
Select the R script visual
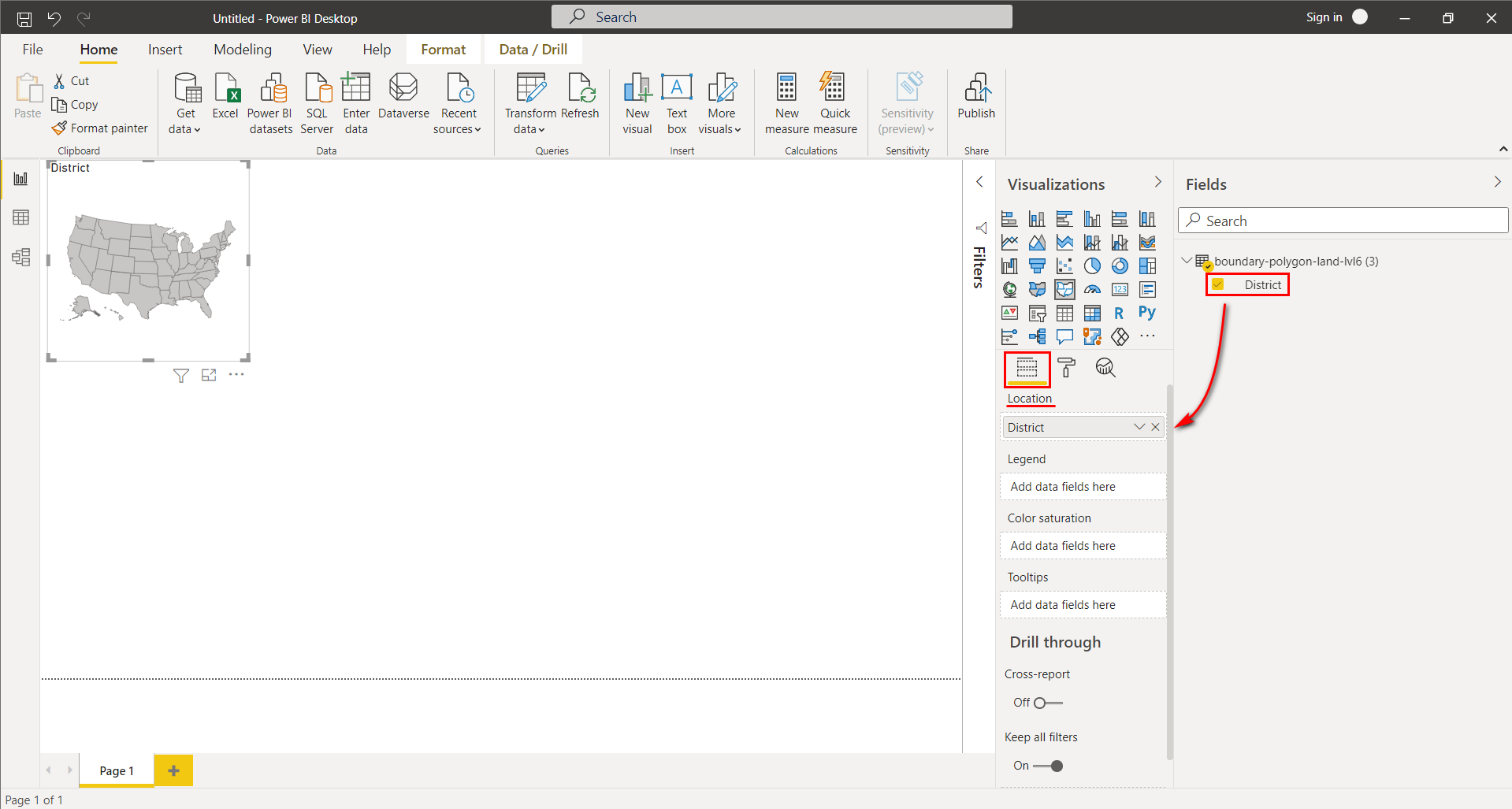[1120, 314]
